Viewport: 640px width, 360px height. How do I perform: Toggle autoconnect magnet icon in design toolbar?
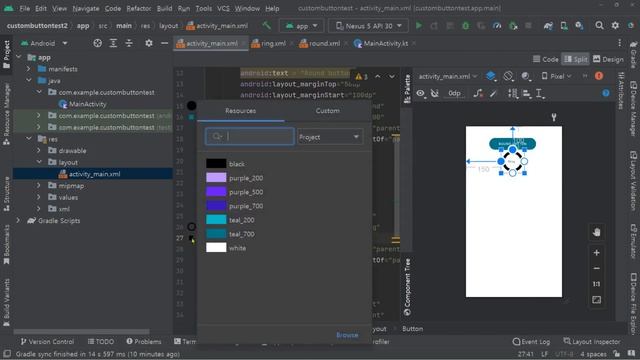pyautogui.click(x=435, y=93)
